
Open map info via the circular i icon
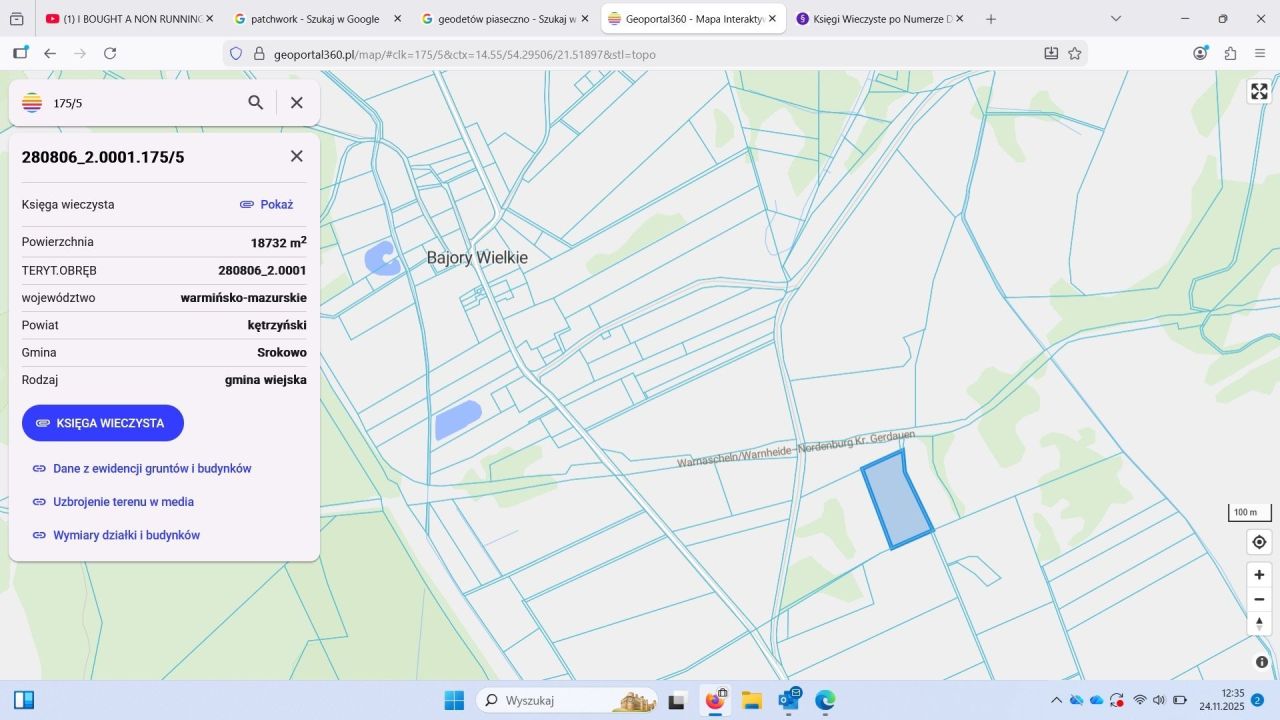(1260, 661)
